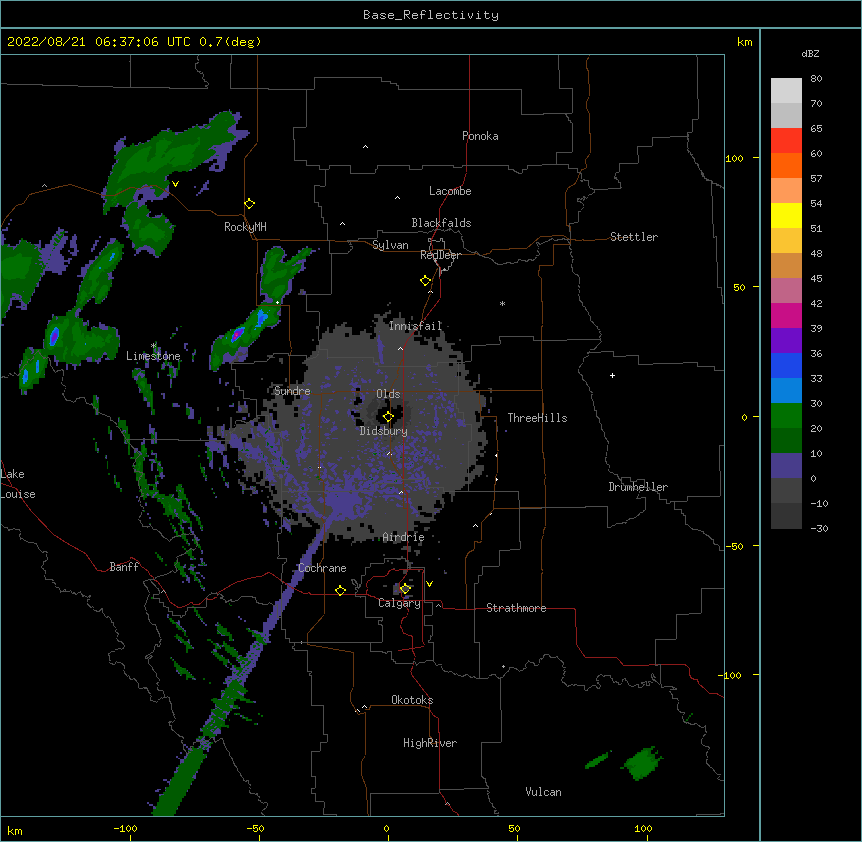Select the red 60–65 dBZ legend swatch
The height and width of the screenshot is (842, 862).
[786, 141]
